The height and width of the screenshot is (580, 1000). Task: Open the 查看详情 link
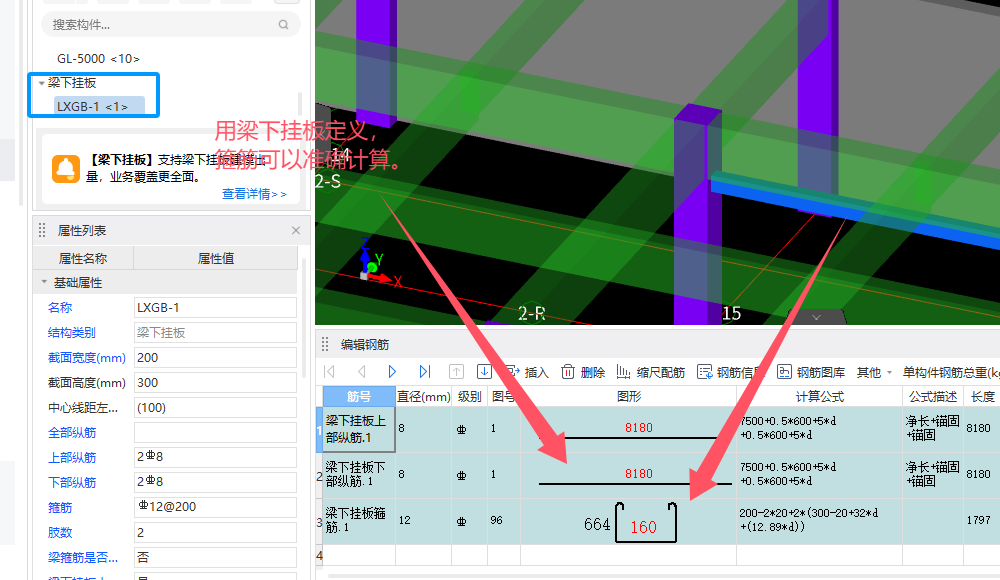(254, 194)
